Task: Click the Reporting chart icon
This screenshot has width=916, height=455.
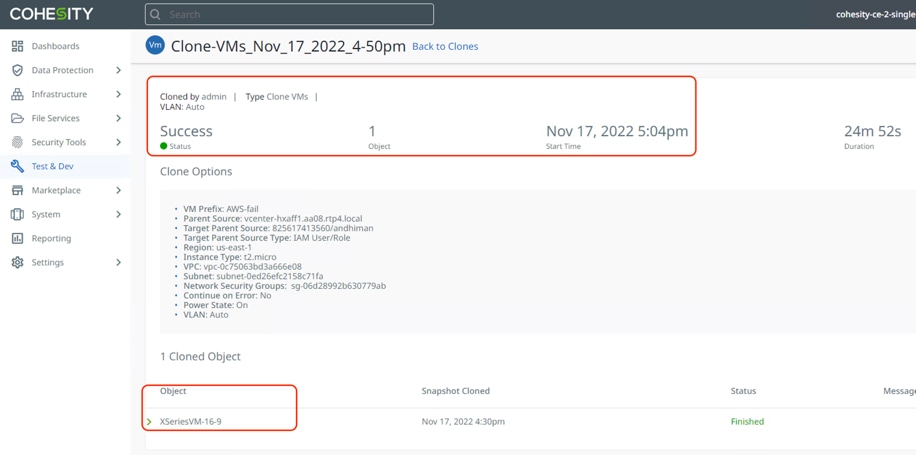Action: pyautogui.click(x=18, y=238)
